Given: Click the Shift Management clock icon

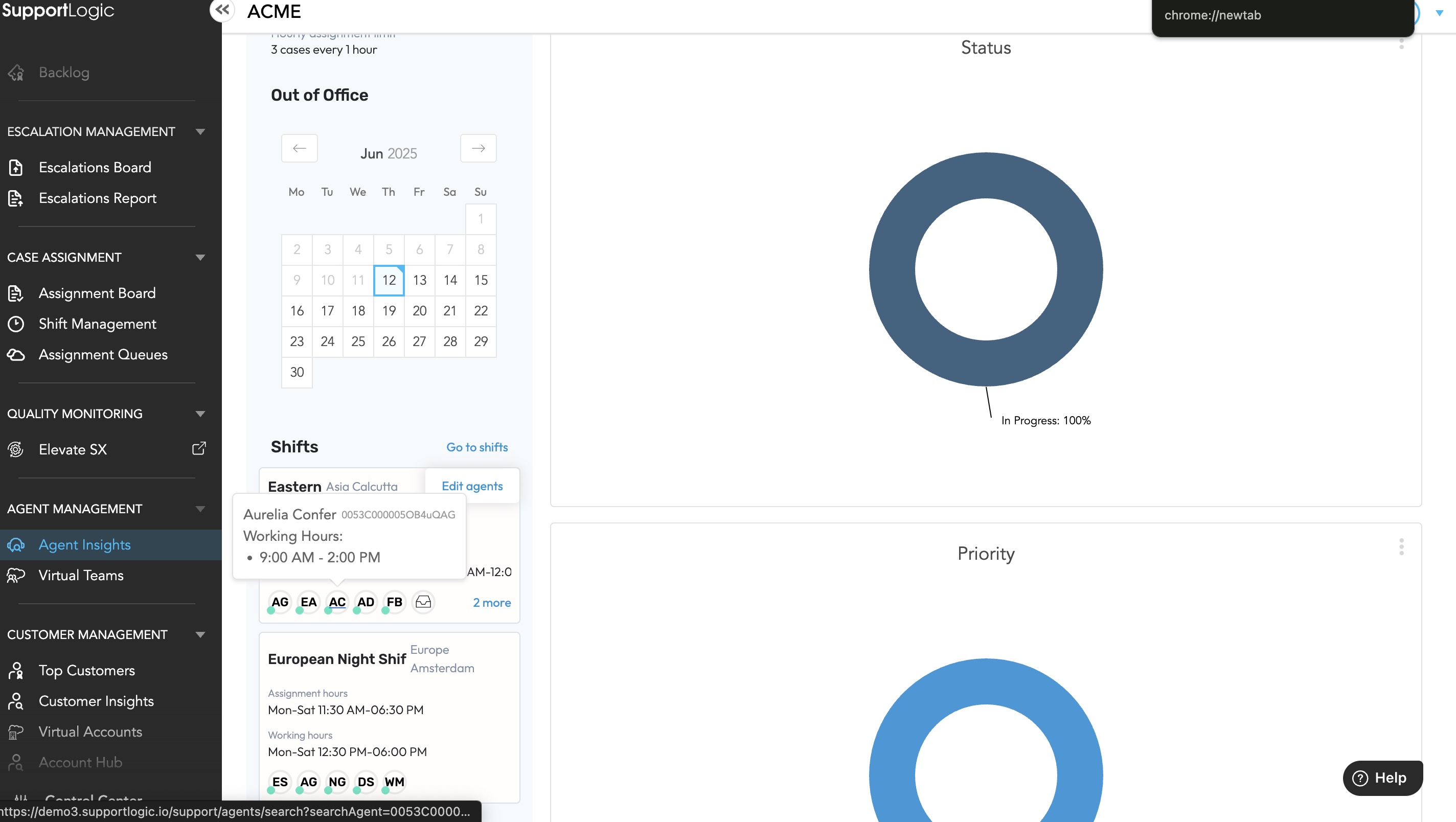Looking at the screenshot, I should 16,324.
